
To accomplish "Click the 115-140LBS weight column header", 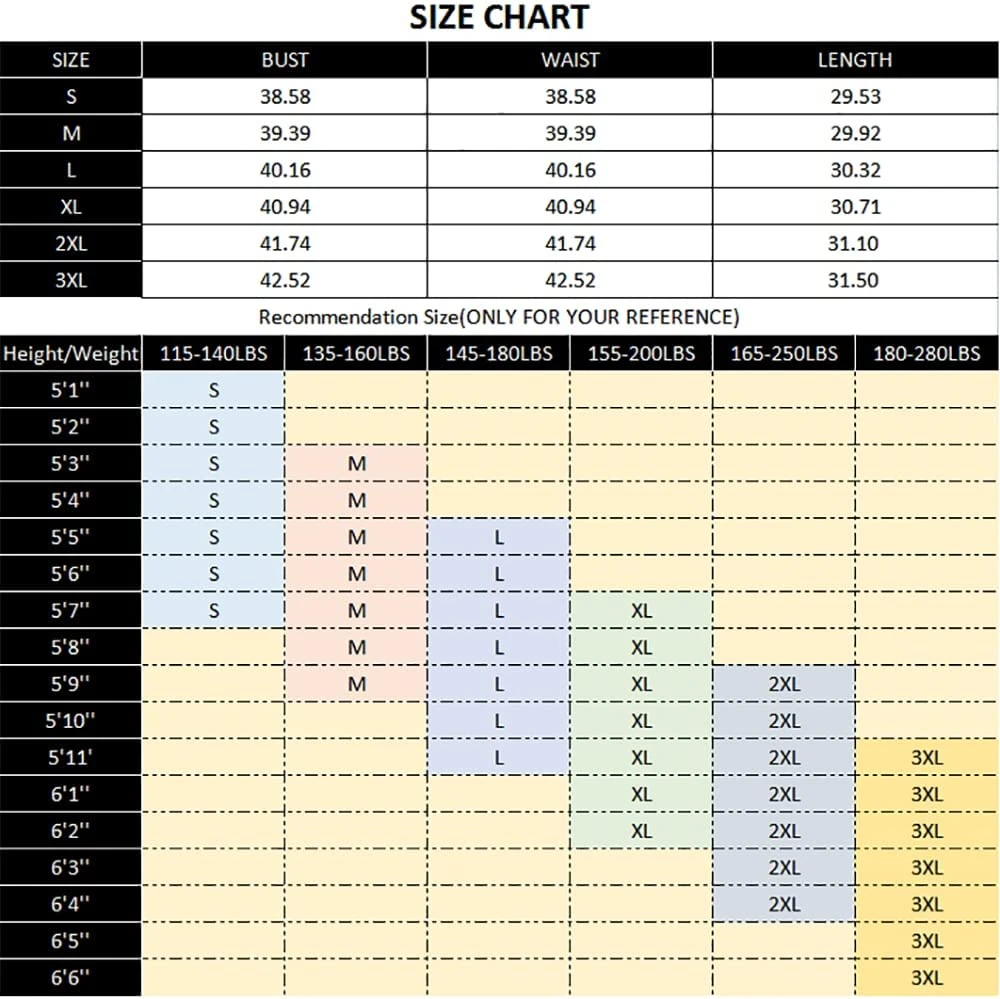I will [213, 354].
